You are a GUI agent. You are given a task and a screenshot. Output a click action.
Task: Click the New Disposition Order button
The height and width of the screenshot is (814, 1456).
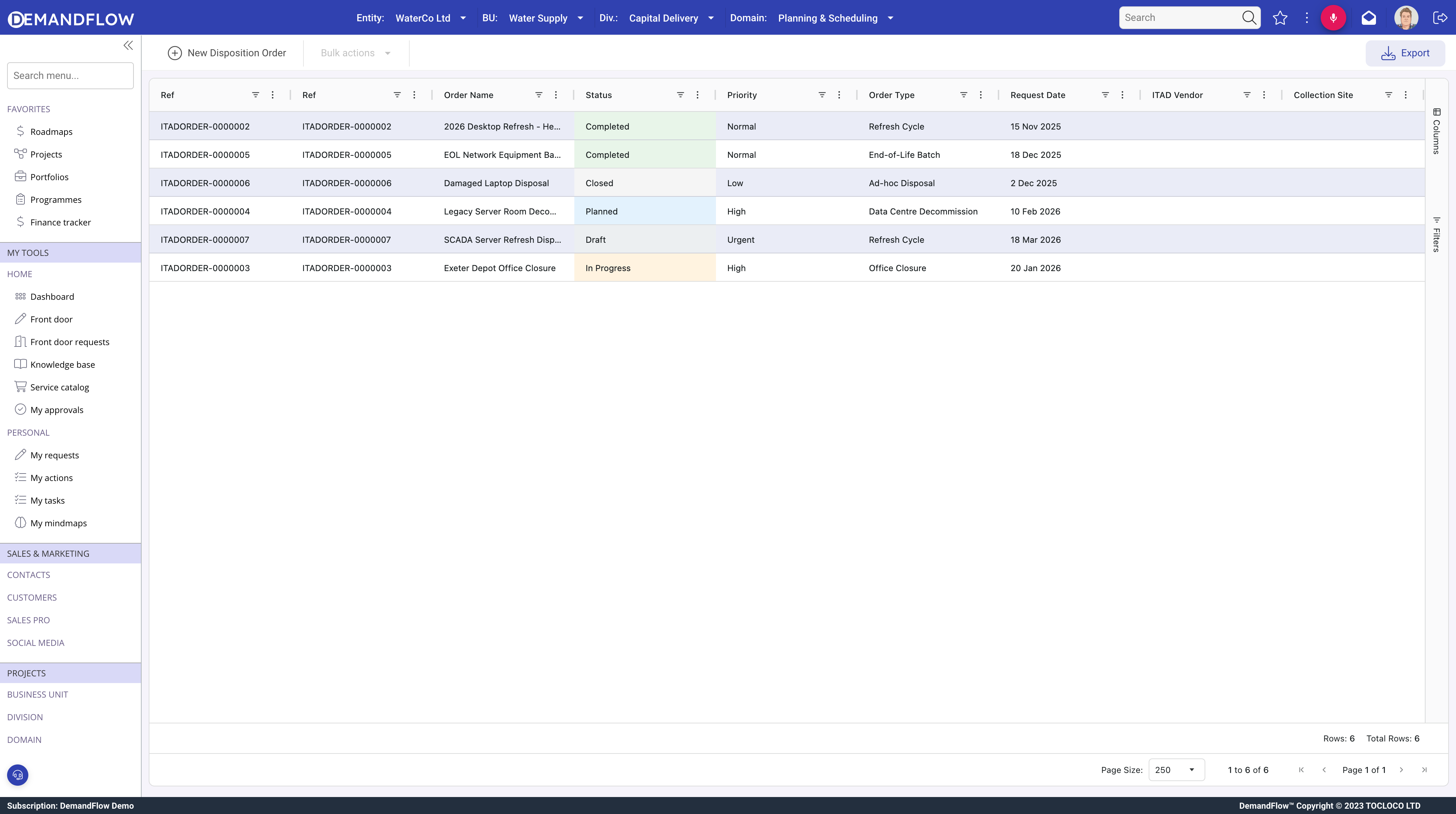pos(227,52)
